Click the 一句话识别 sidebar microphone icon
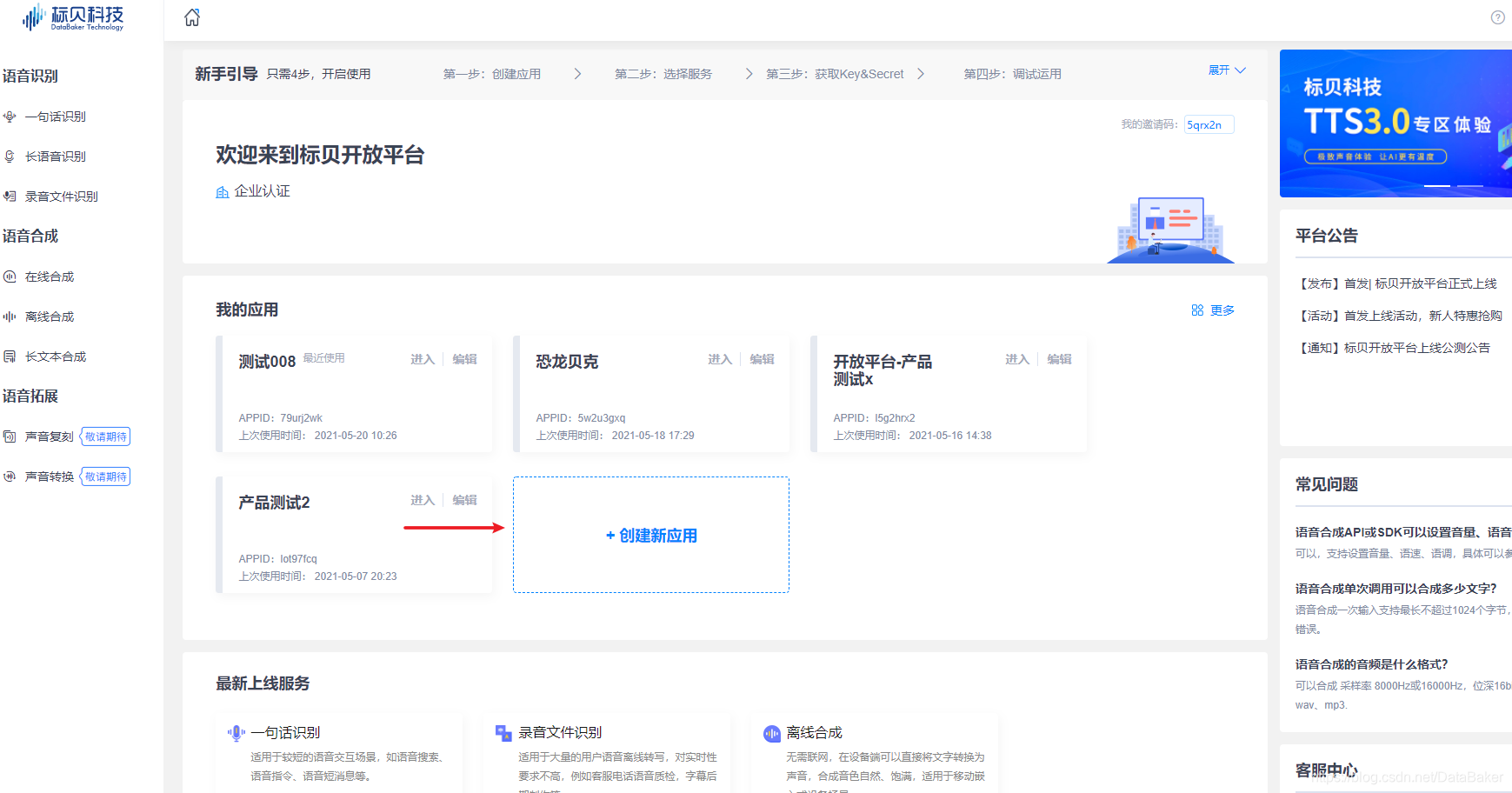Image resolution: width=1512 pixels, height=793 pixels. click(10, 117)
